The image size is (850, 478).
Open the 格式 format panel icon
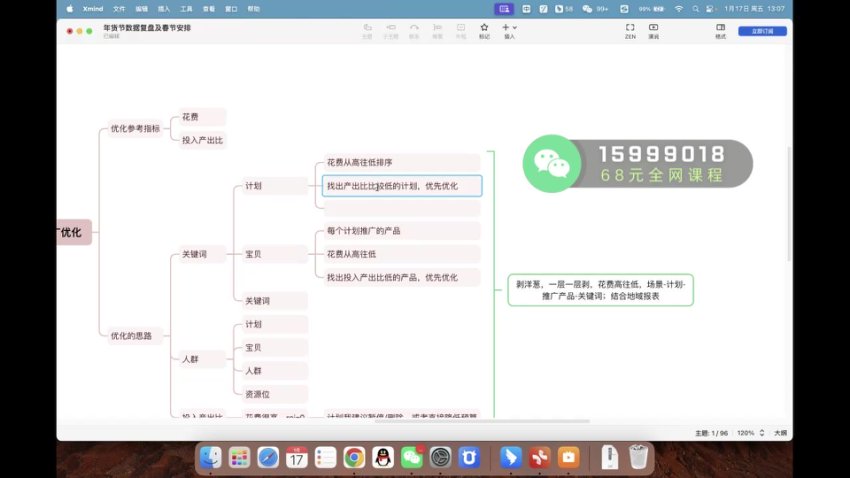[x=721, y=28]
